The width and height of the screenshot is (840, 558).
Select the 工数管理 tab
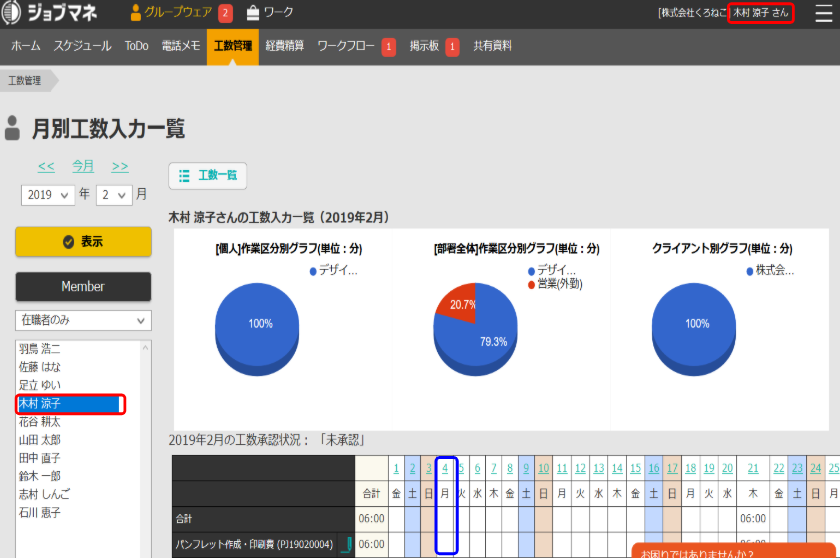coord(232,47)
